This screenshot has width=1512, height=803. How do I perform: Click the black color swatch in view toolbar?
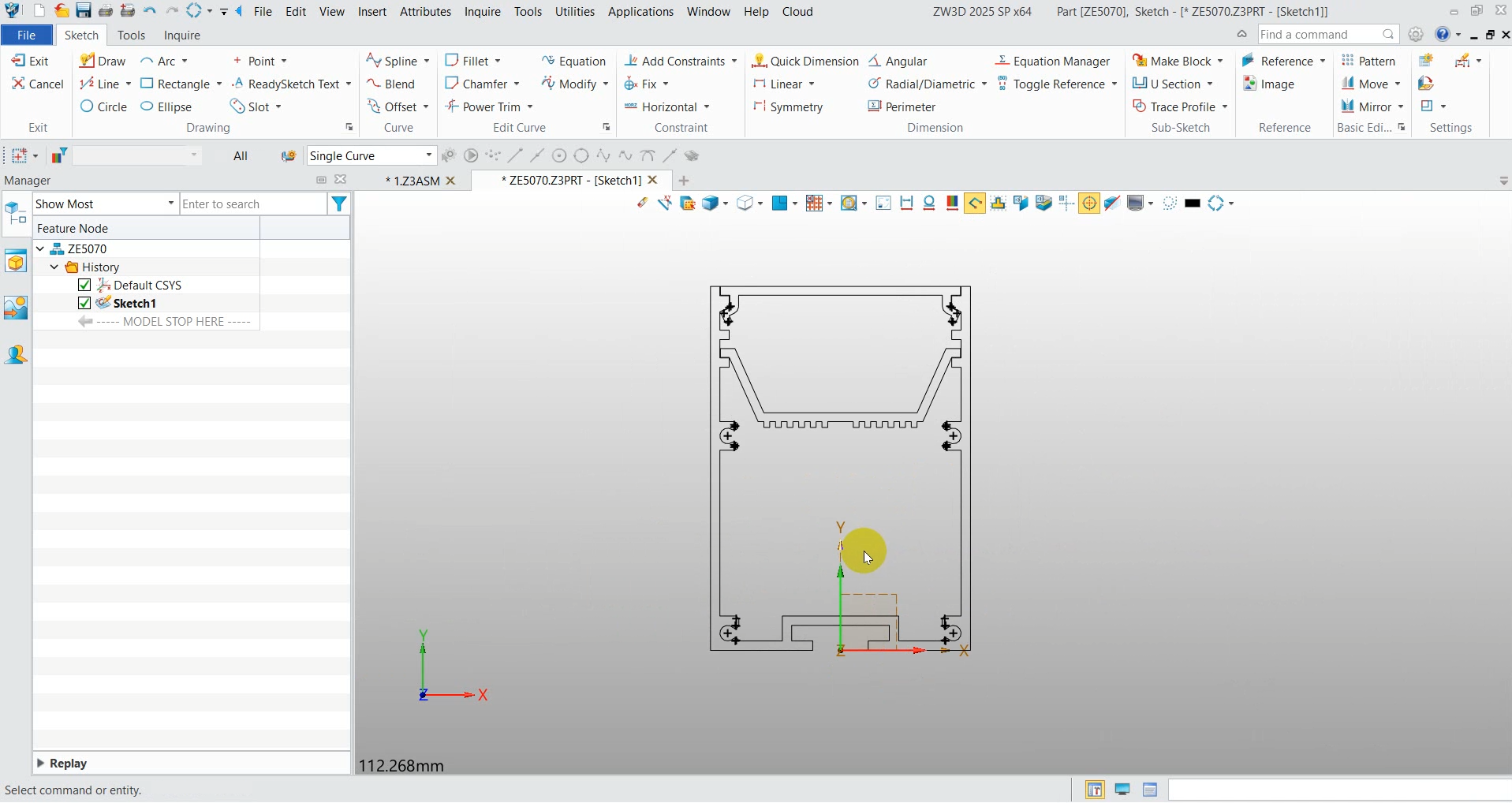pyautogui.click(x=1193, y=204)
